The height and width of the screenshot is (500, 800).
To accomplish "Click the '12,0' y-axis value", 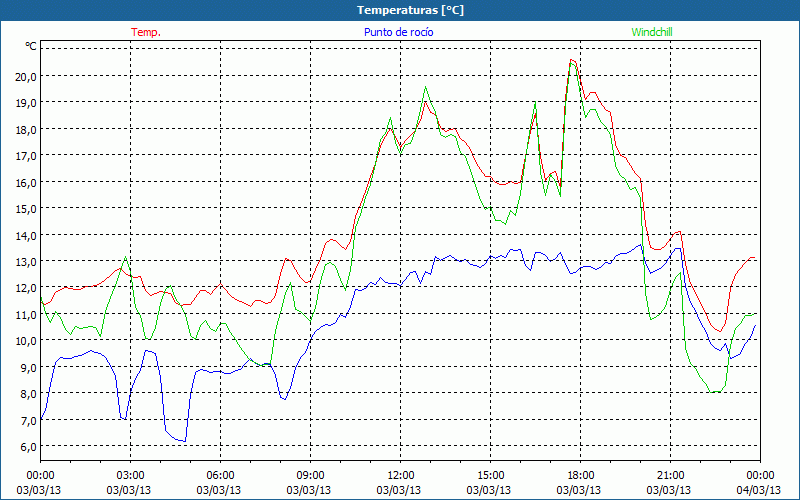I will coord(26,288).
